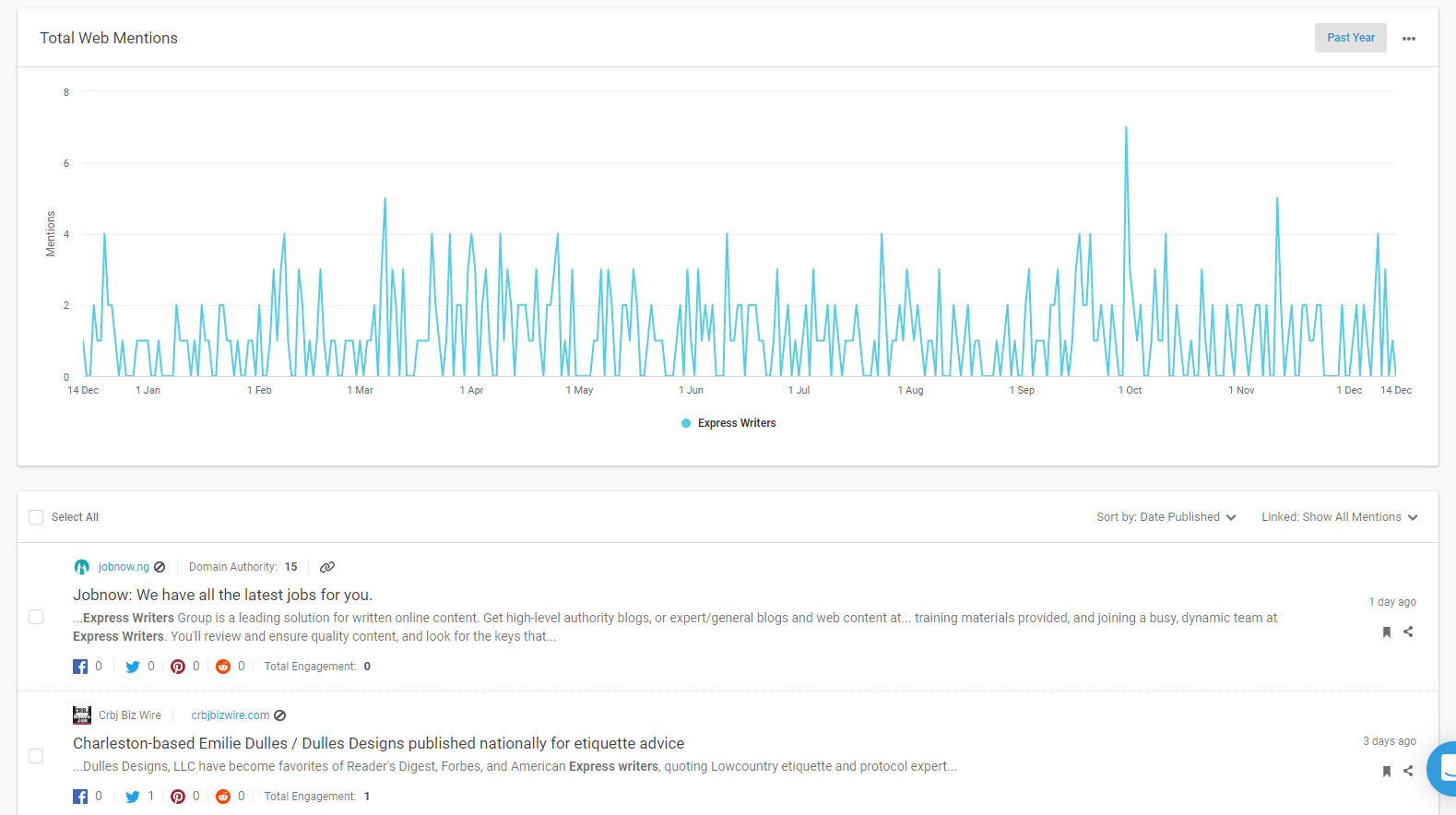Screen dimensions: 1456x815
Task: Click the Facebook icon on Jobnow mention
Action: tap(81, 667)
